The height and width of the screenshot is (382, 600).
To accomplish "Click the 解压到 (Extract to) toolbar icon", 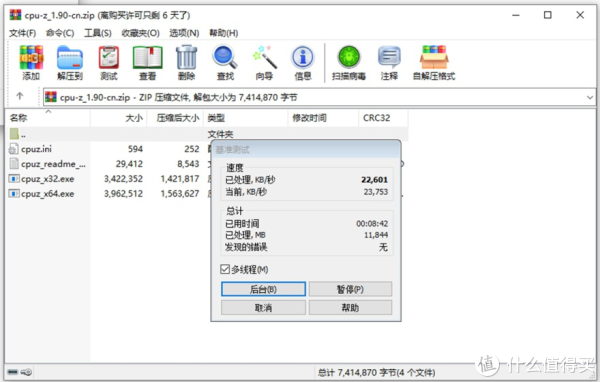I will tap(70, 57).
